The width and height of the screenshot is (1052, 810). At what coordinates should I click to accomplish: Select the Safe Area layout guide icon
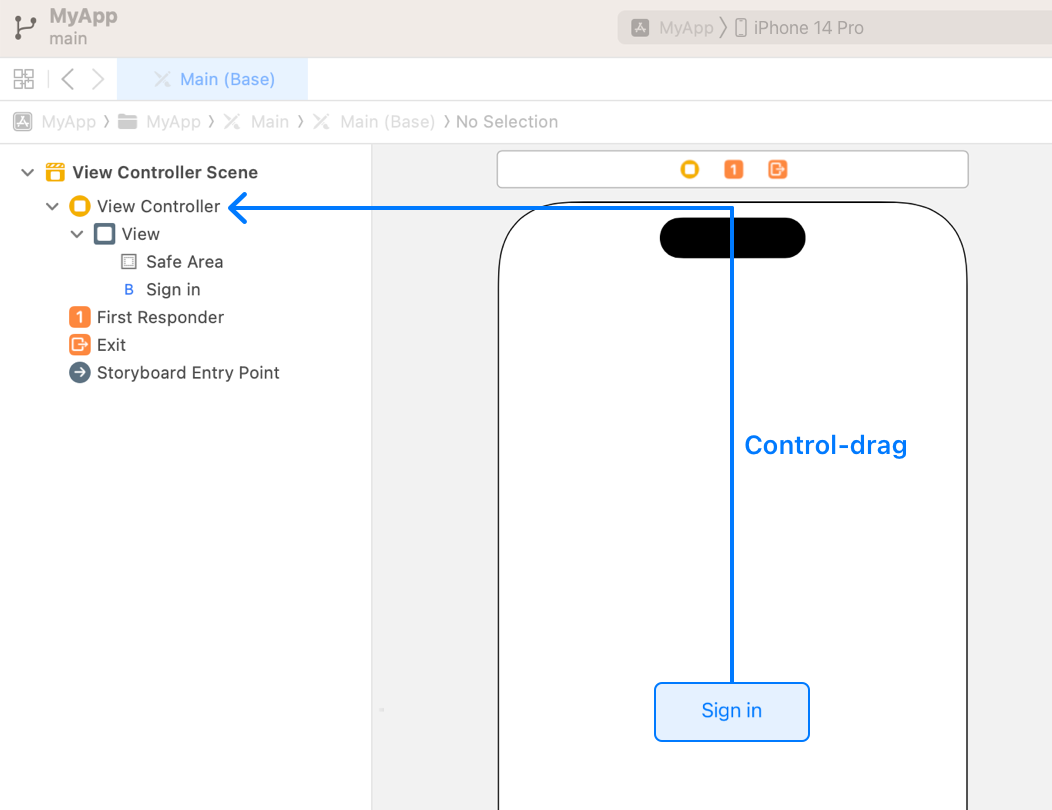[x=128, y=261]
